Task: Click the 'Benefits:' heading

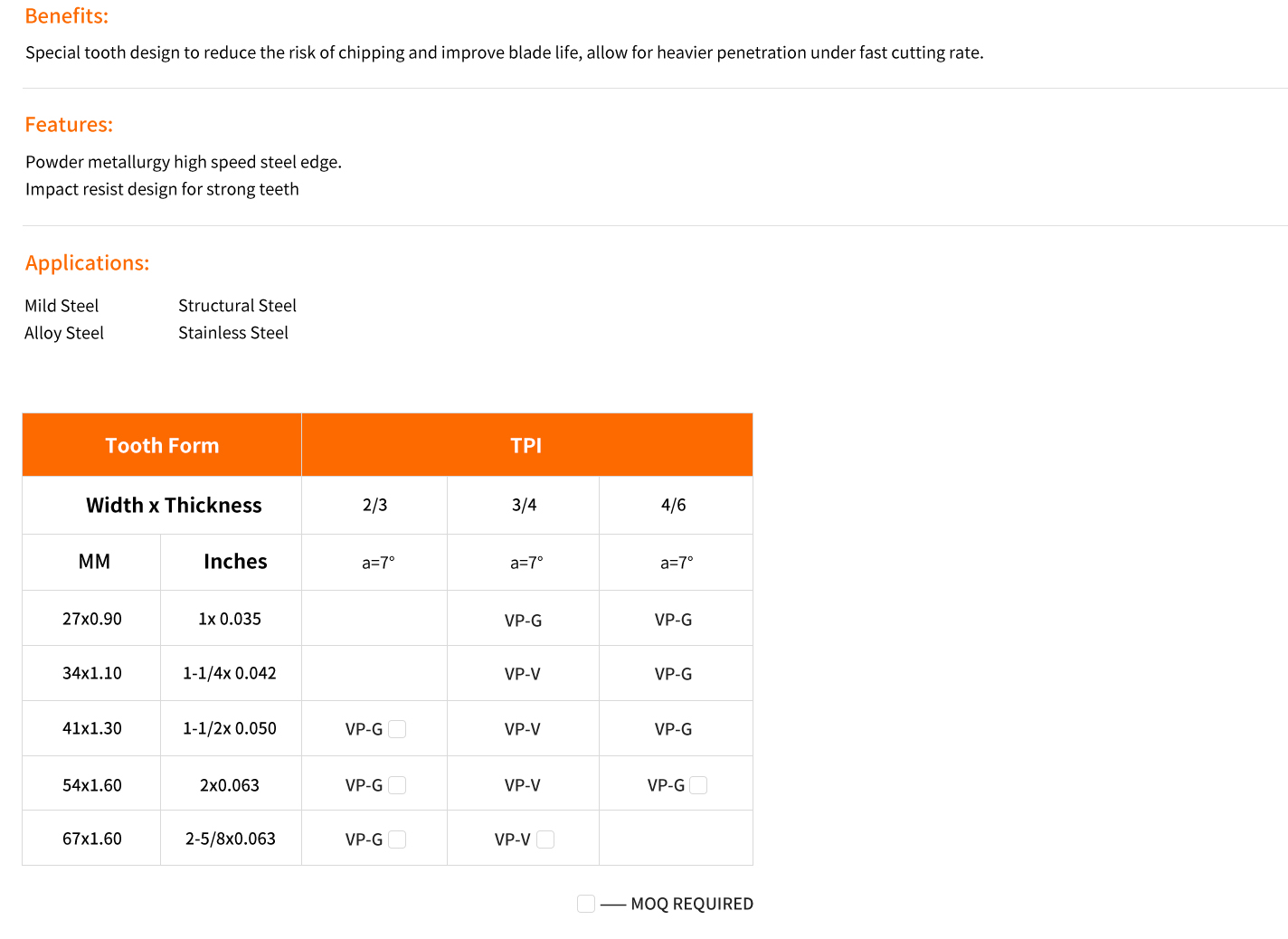Action: pyautogui.click(x=67, y=16)
